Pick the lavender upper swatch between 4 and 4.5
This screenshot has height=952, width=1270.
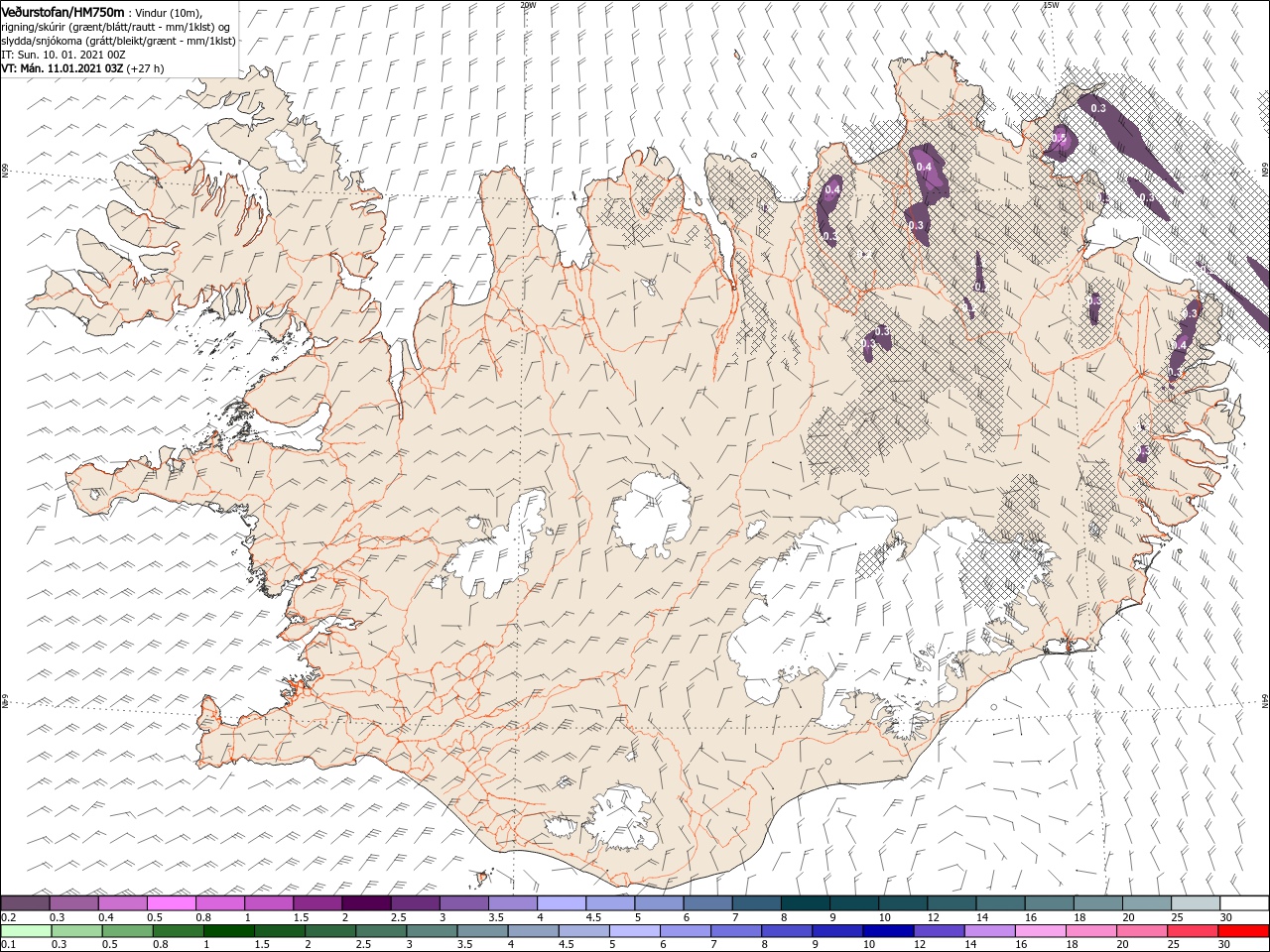562,902
